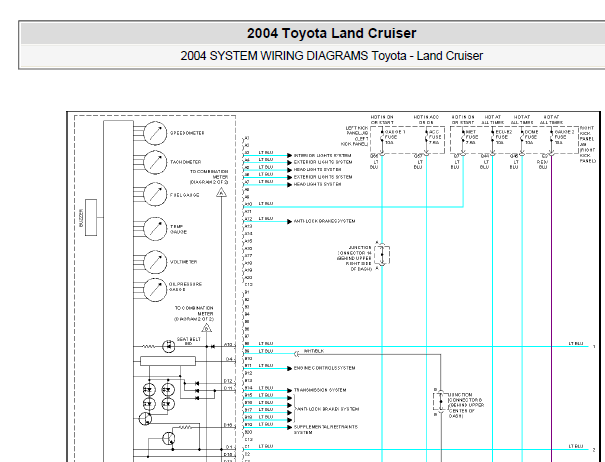
Task: Click the purple RED/BLU wire from GAUGE 2 fuse
Action: tap(552, 309)
